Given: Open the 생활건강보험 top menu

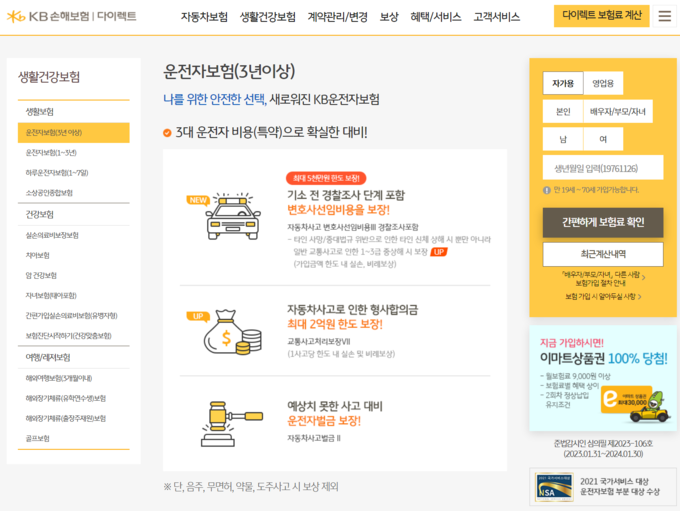Looking at the screenshot, I should (268, 17).
